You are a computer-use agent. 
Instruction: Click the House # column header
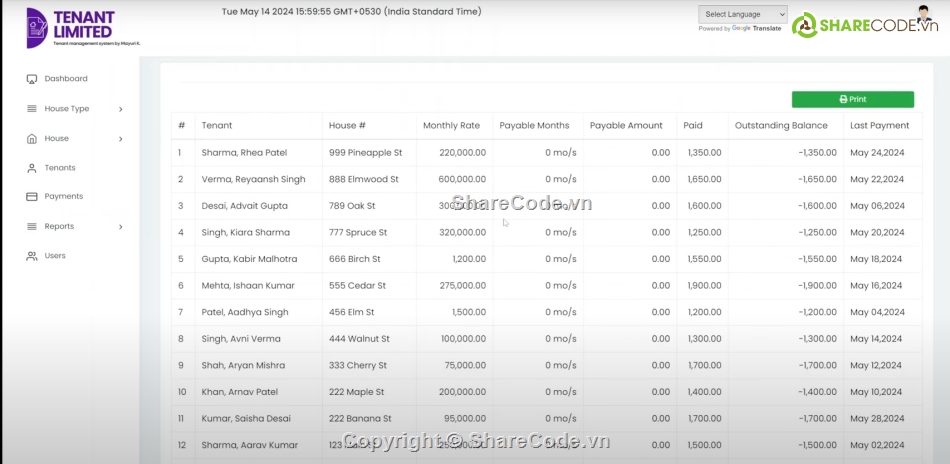click(347, 125)
